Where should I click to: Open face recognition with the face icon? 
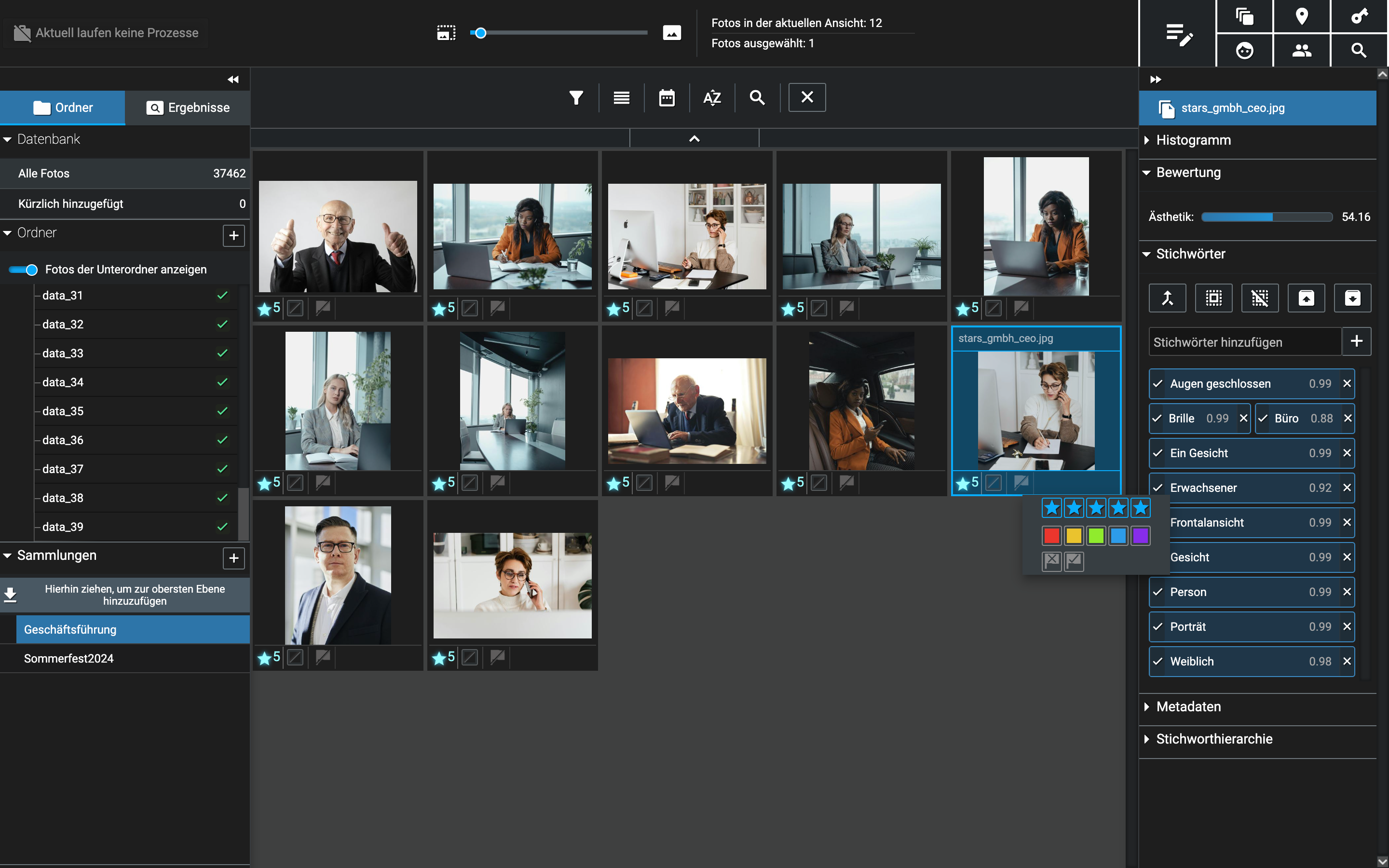click(x=1244, y=51)
